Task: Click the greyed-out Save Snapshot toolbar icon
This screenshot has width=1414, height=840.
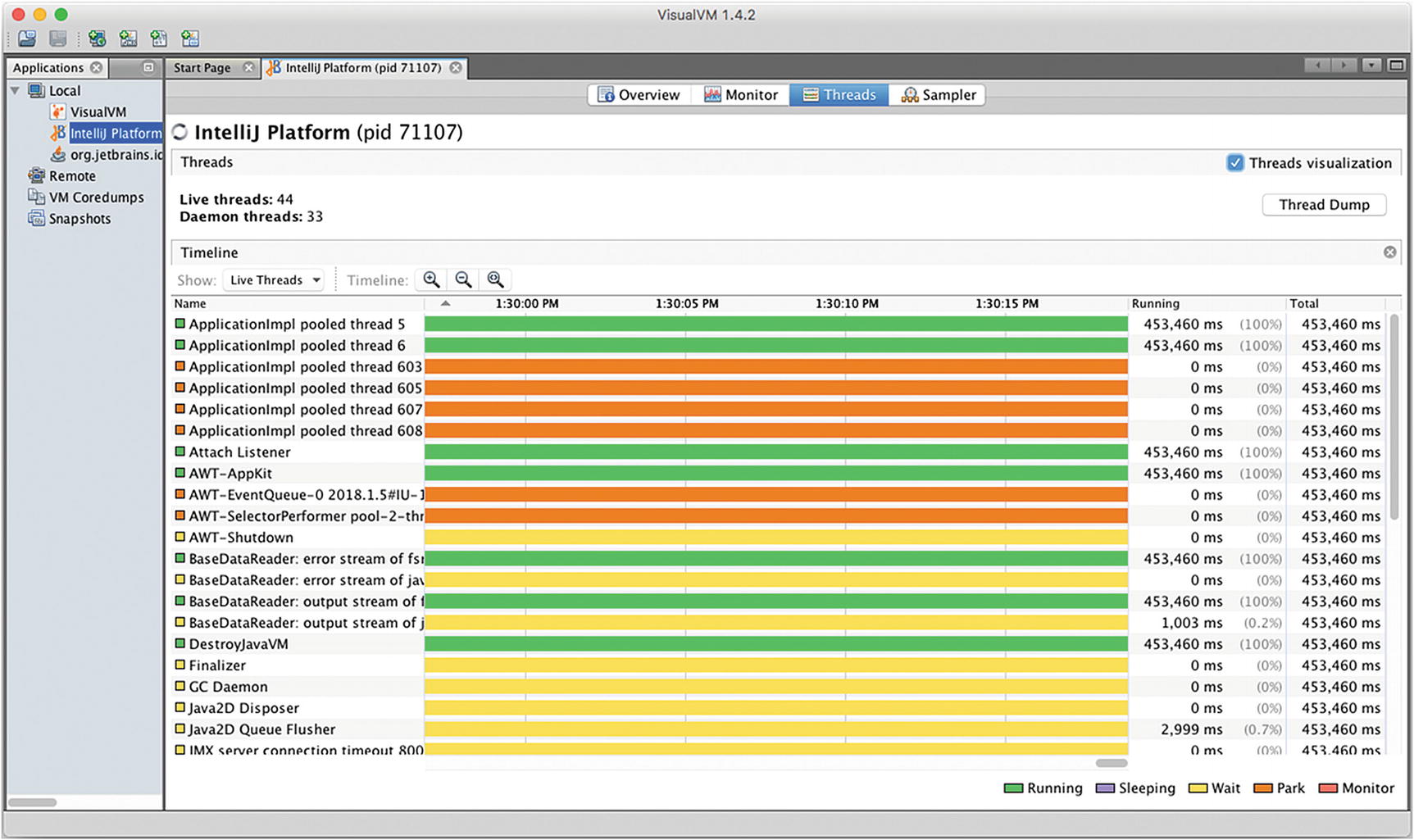Action: click(57, 39)
